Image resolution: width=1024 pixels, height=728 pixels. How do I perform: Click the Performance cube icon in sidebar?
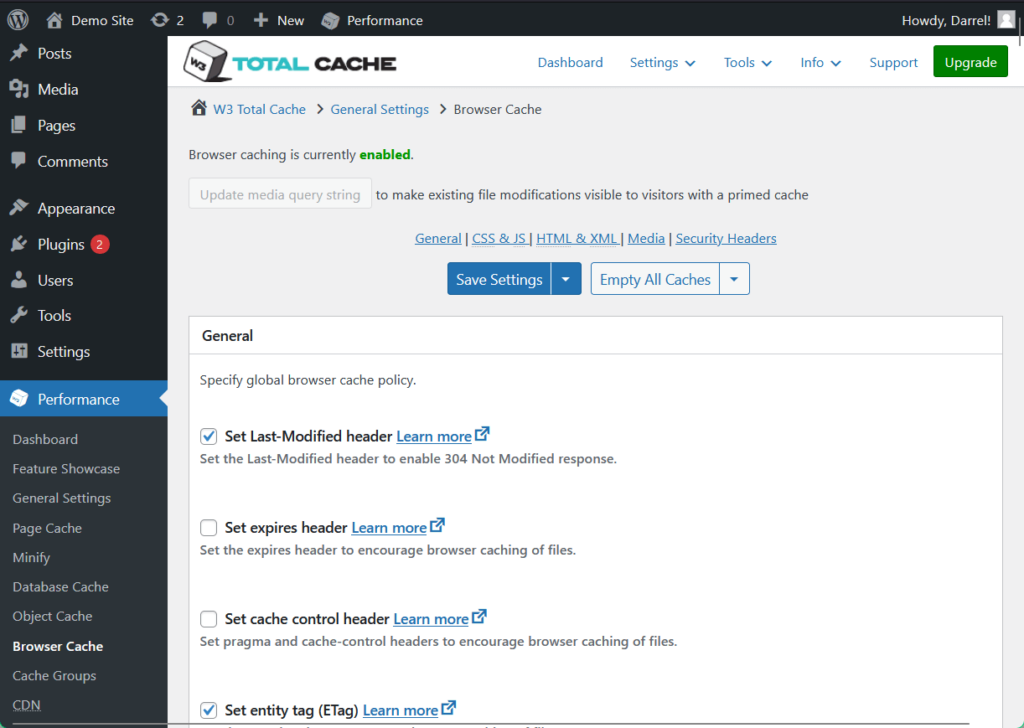[19, 398]
